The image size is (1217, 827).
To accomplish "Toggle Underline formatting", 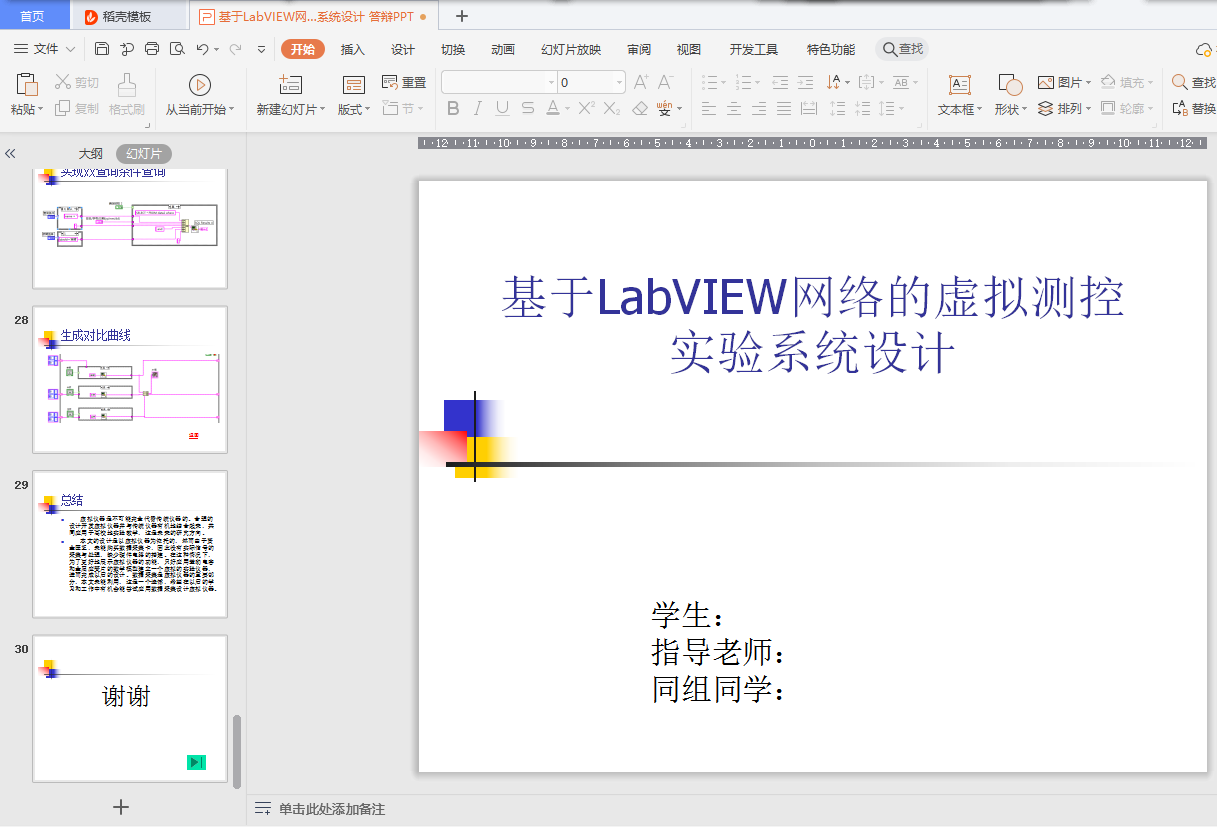I will (x=502, y=108).
